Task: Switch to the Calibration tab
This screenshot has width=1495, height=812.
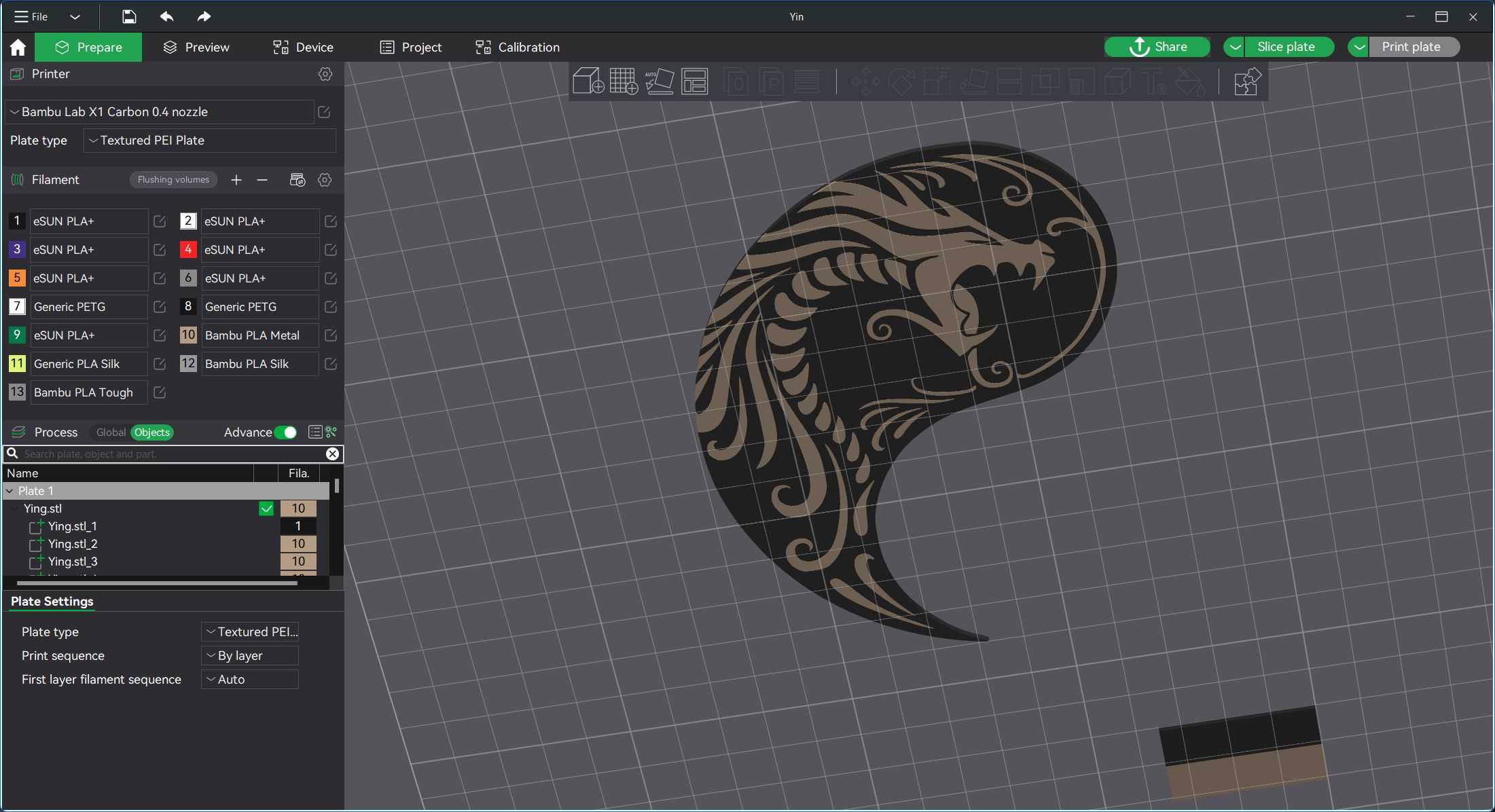Action: pos(518,47)
